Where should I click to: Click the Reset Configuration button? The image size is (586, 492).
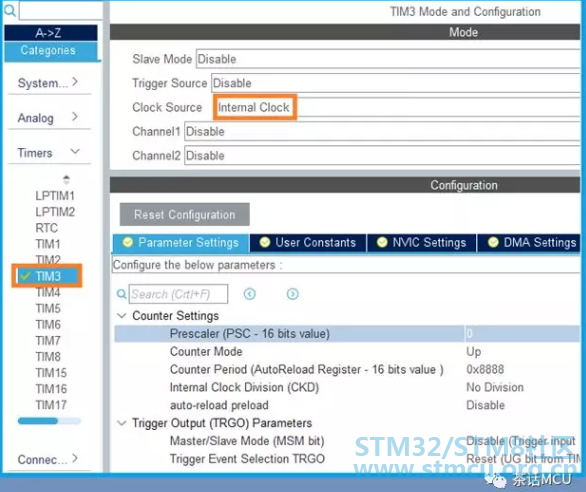pos(185,215)
